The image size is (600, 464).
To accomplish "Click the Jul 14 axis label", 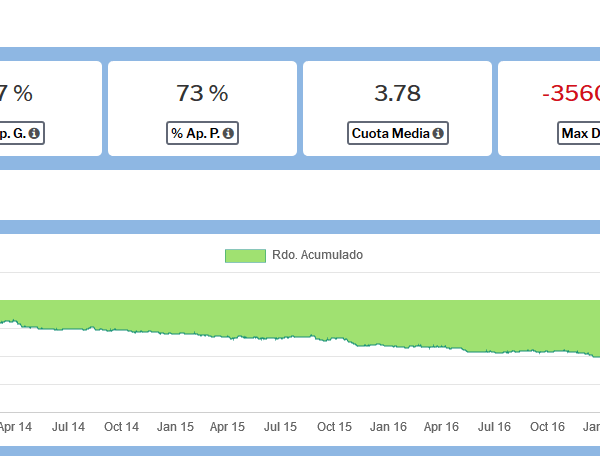I will pos(68,427).
